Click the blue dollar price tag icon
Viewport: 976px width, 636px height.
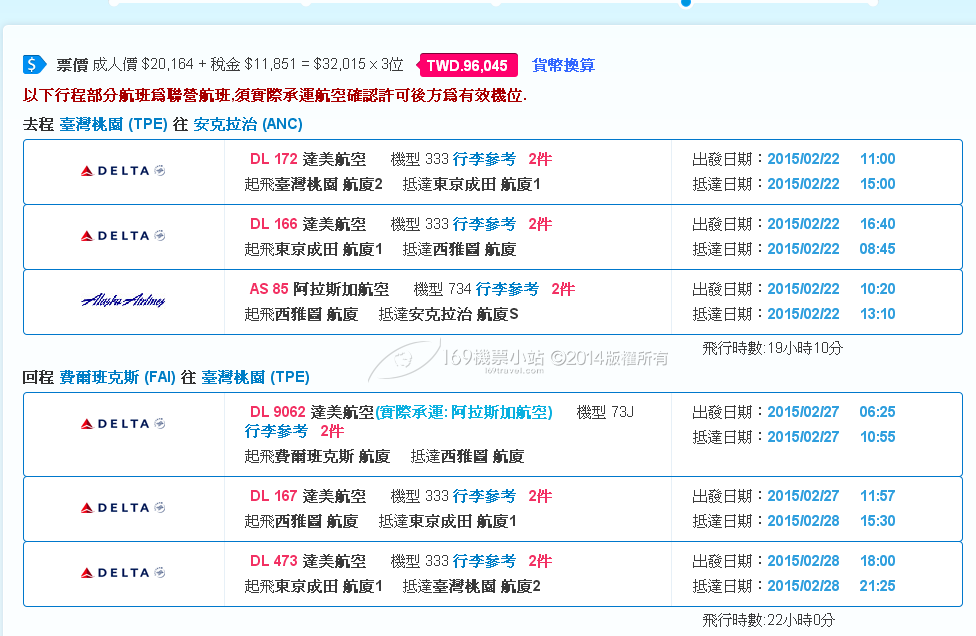[34, 64]
